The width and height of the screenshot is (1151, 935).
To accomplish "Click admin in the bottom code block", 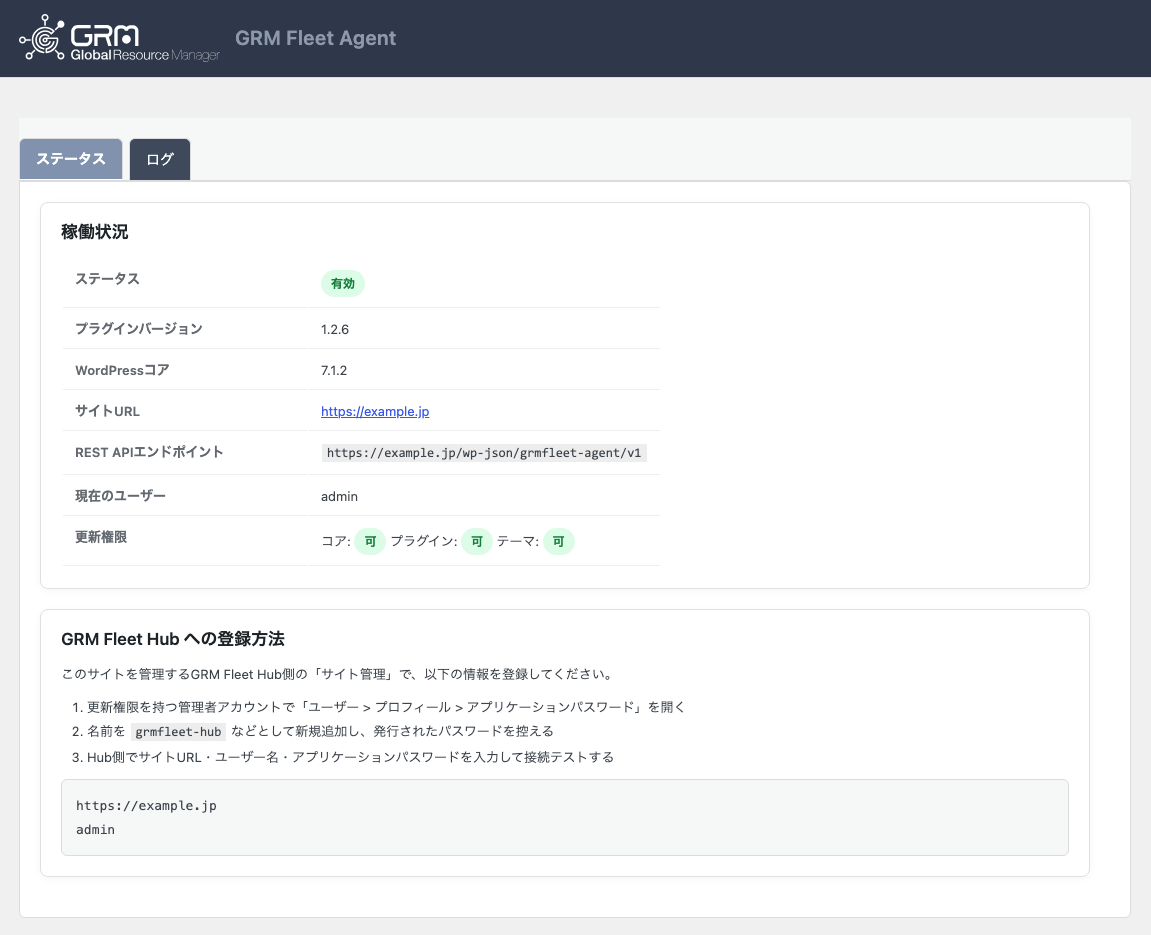I will click(95, 830).
